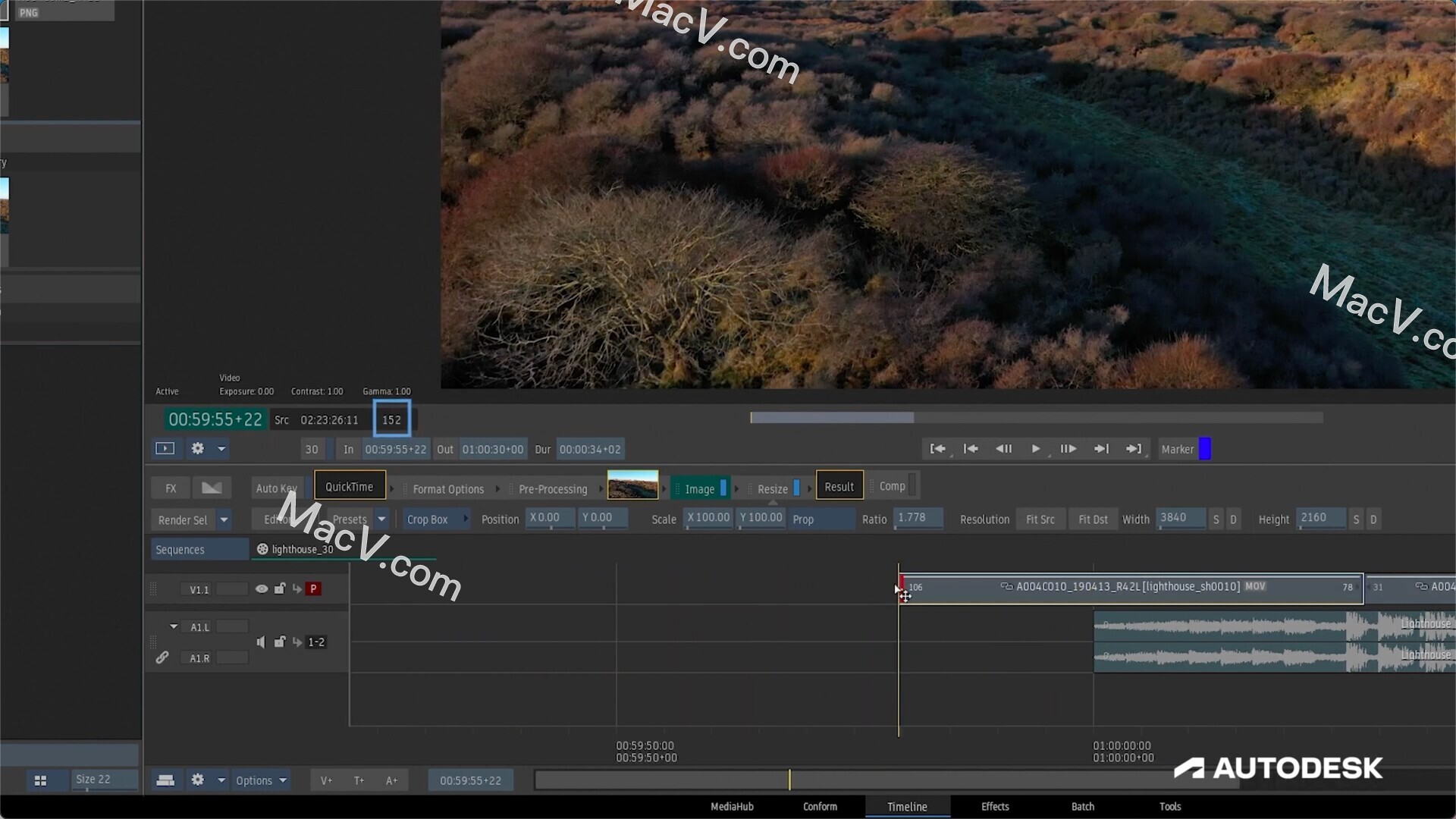Toggle sync arrow on track V1.1
The width and height of the screenshot is (1456, 819).
(x=297, y=588)
